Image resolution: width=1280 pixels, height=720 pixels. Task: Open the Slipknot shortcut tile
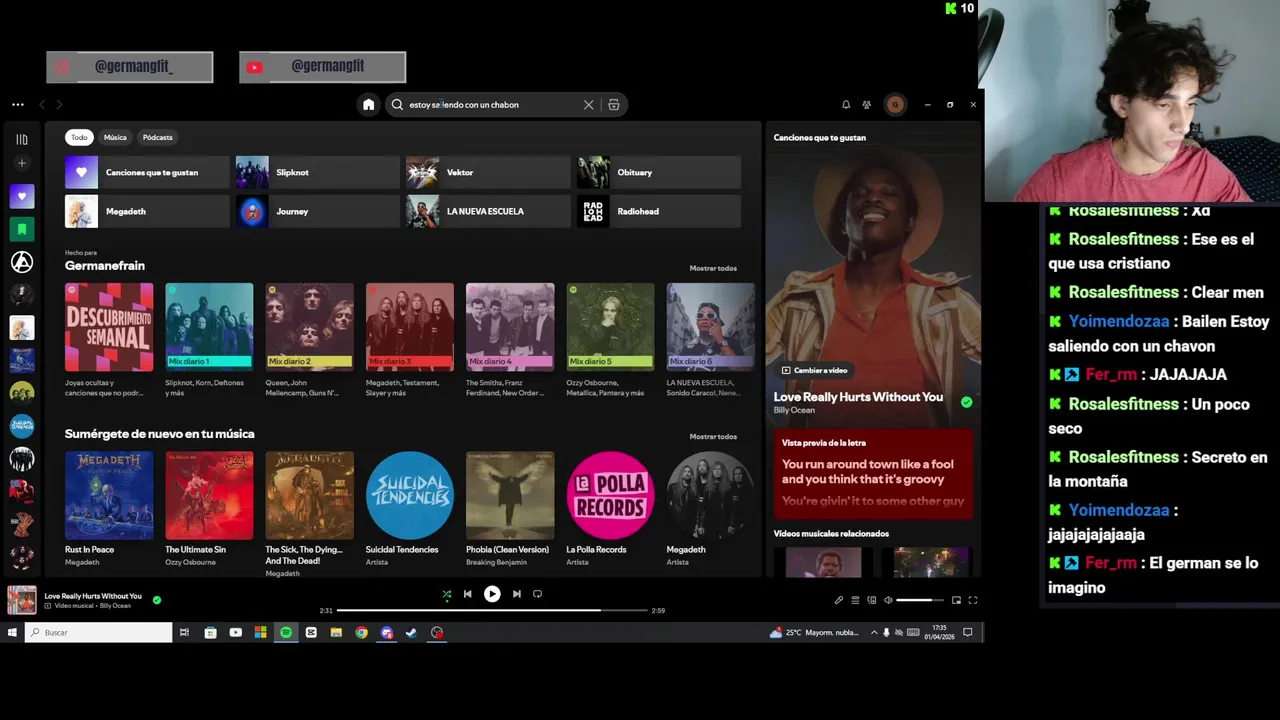[x=317, y=172]
